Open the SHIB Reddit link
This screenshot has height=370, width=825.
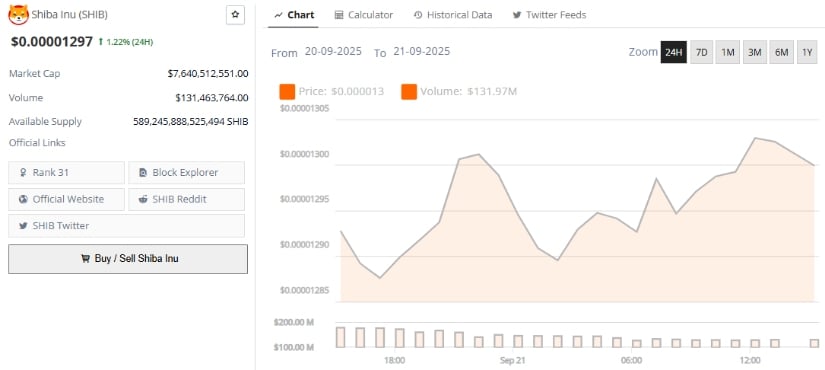(x=186, y=199)
